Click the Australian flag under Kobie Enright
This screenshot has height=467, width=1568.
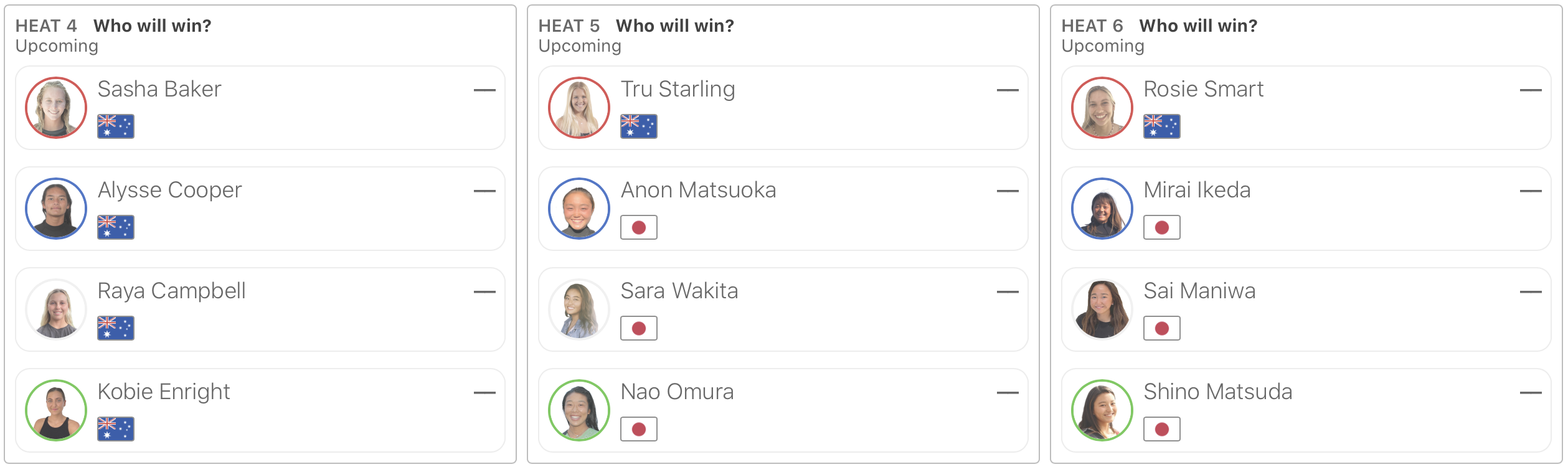(x=116, y=429)
